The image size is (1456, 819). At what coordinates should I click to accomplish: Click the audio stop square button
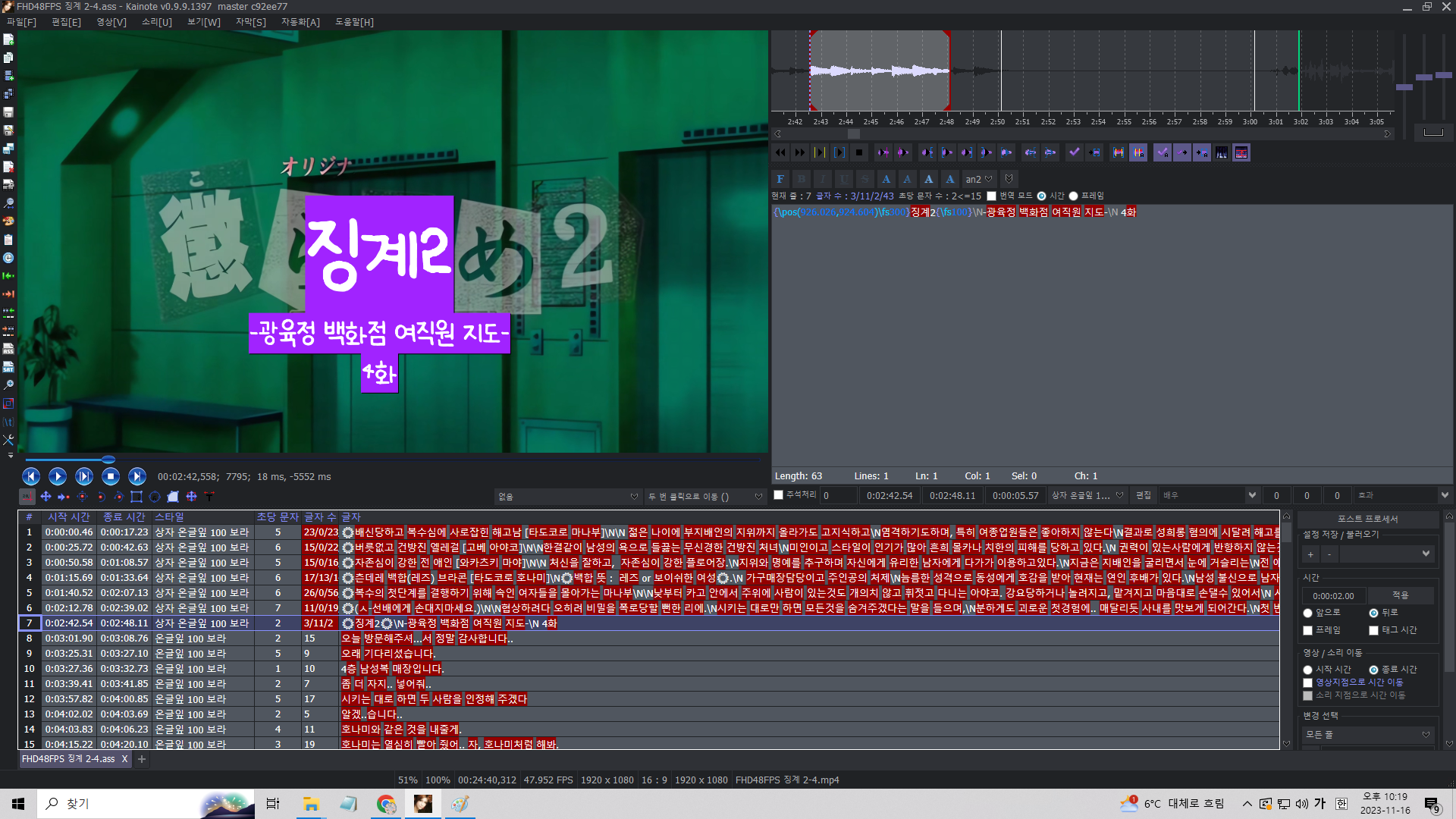point(859,152)
